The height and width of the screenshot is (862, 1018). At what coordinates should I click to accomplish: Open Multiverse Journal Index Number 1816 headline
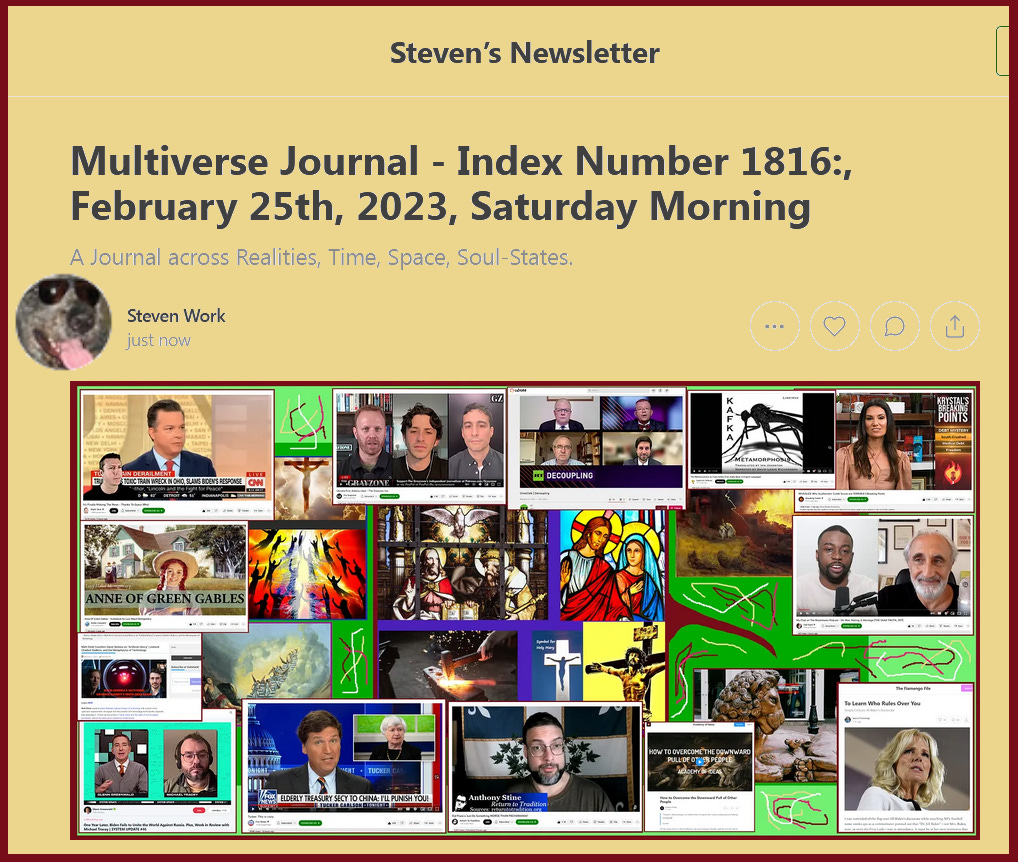[461, 184]
